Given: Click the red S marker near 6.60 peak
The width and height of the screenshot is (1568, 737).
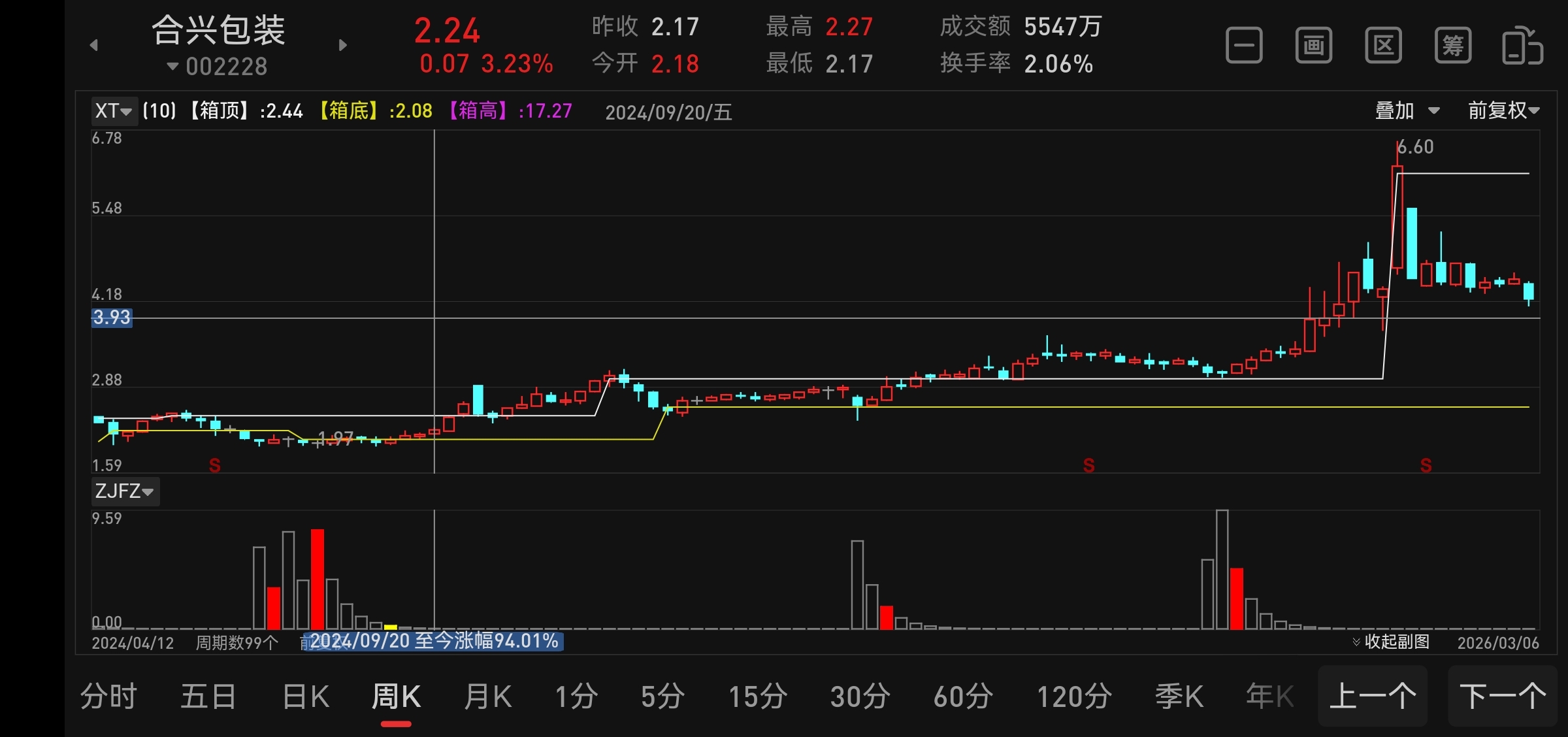Looking at the screenshot, I should click(1426, 465).
